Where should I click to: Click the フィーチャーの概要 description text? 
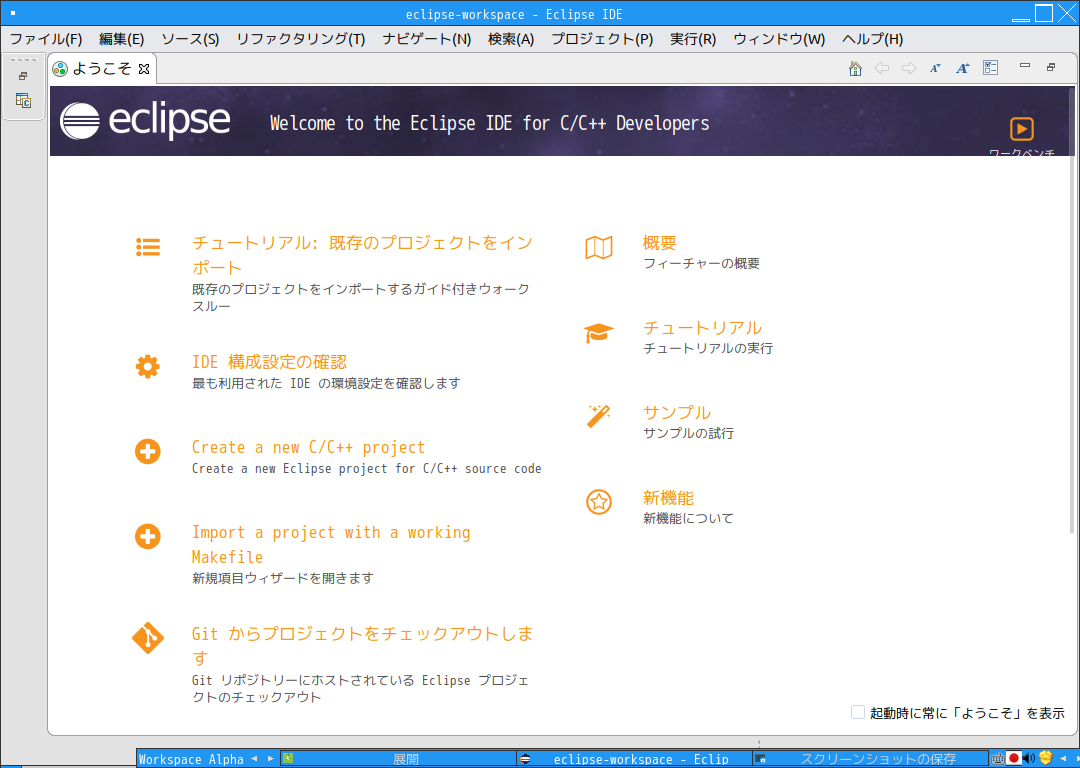point(701,263)
